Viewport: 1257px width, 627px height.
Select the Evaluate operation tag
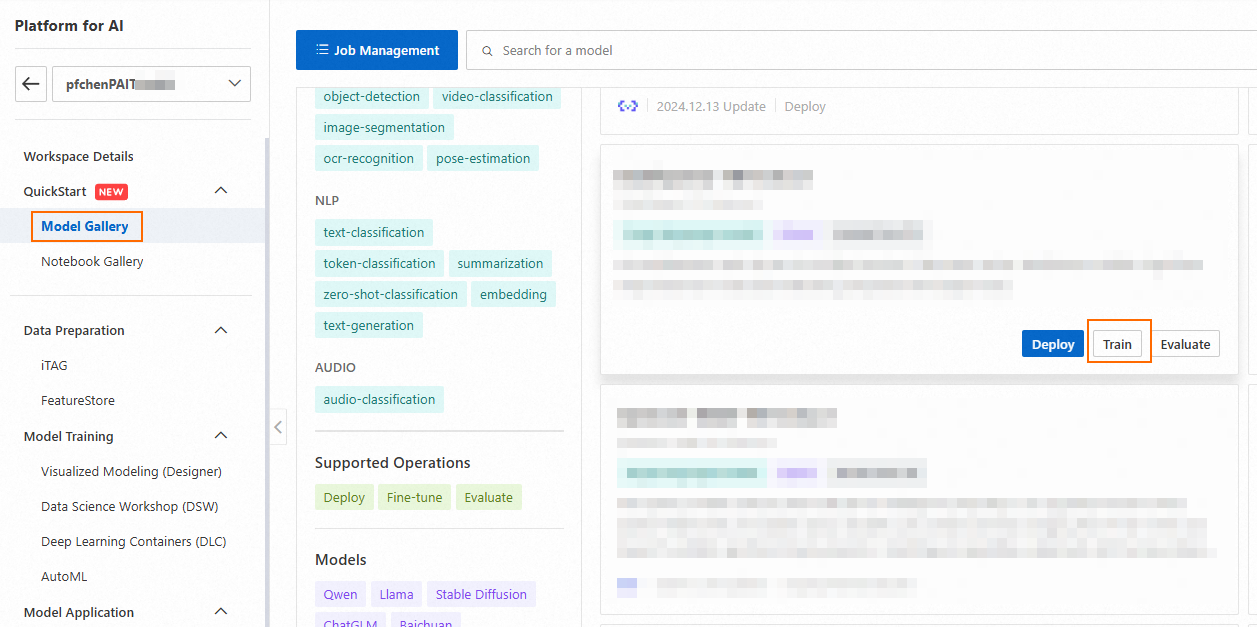tap(489, 497)
